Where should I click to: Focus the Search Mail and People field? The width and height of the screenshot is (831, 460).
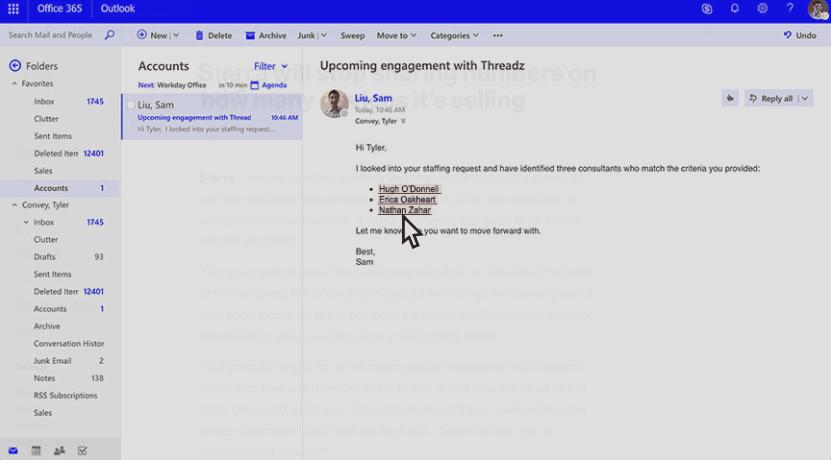[x=50, y=35]
